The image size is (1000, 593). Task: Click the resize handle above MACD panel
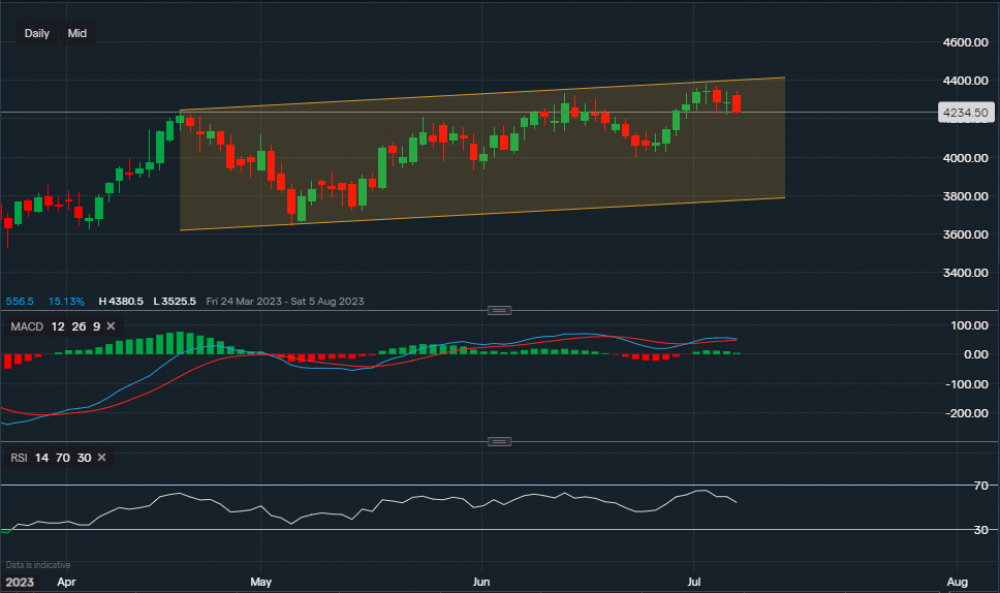coord(499,310)
